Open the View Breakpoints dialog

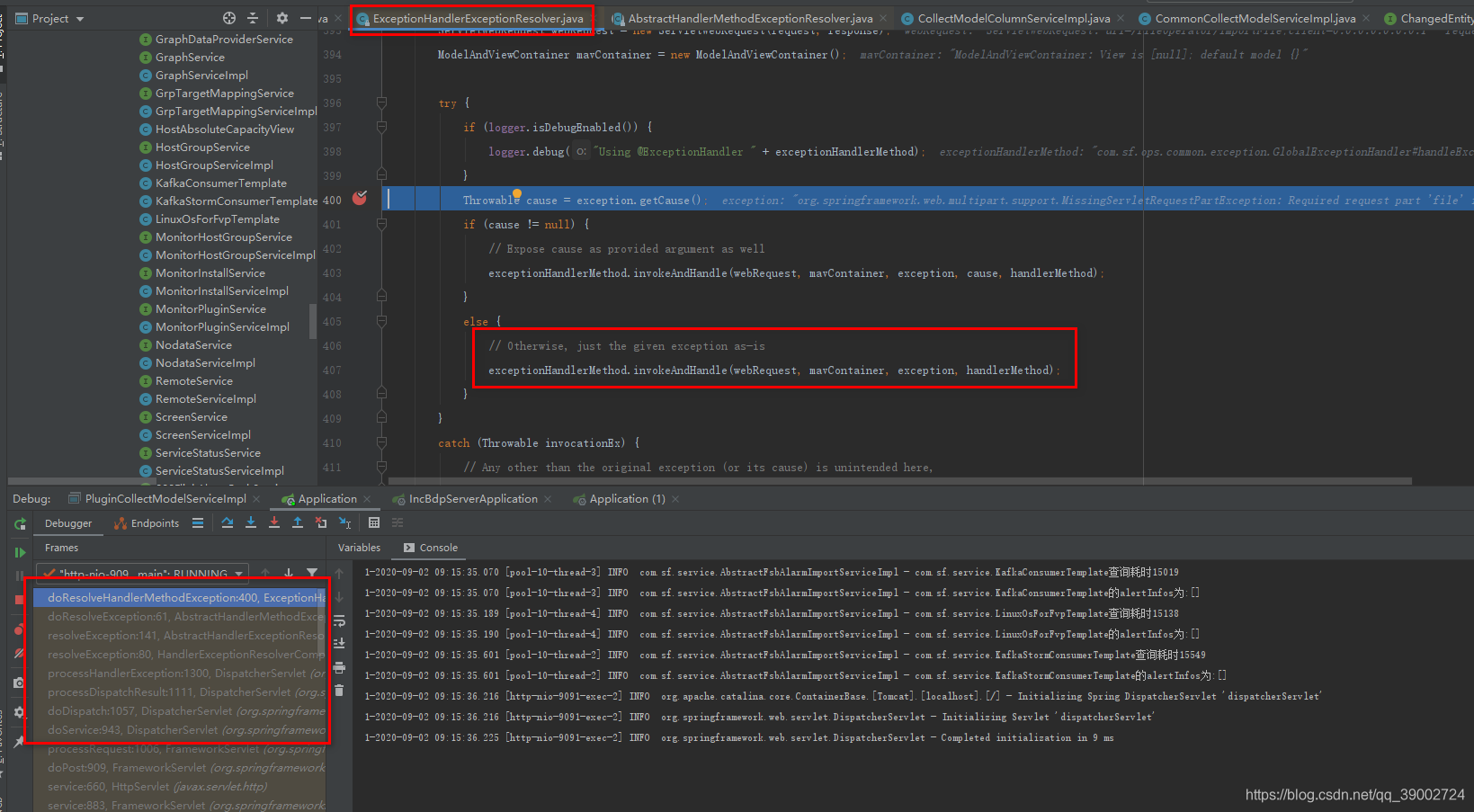pos(20,630)
